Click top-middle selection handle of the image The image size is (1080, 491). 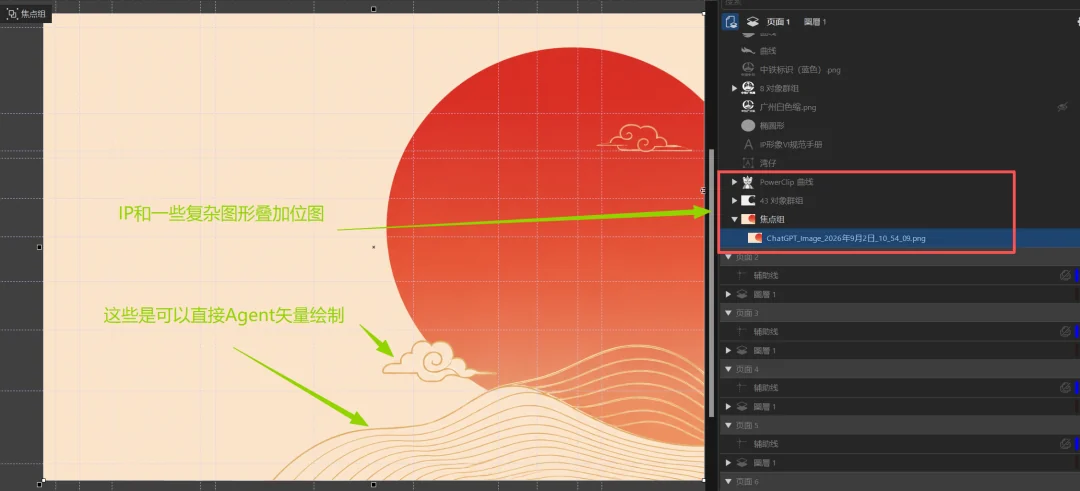374,9
